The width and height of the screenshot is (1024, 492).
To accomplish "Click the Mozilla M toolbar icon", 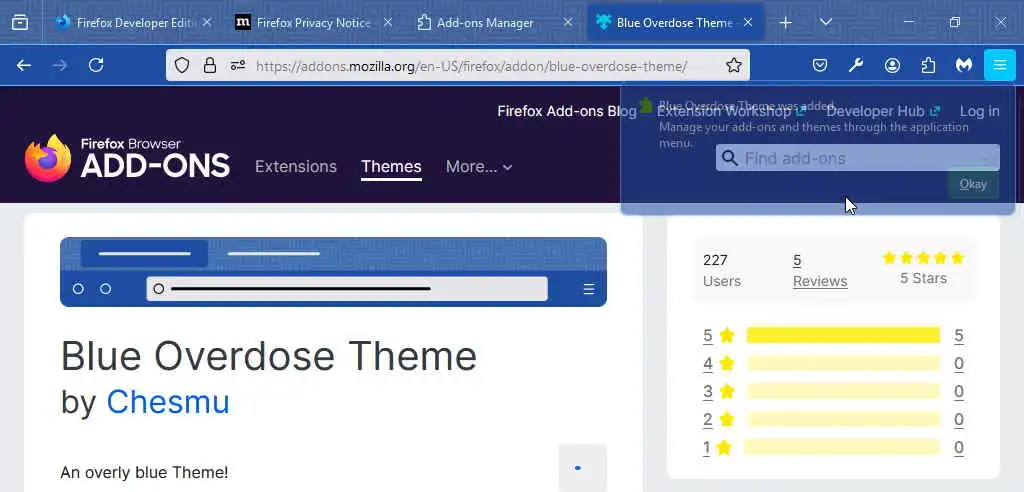I will click(x=964, y=65).
